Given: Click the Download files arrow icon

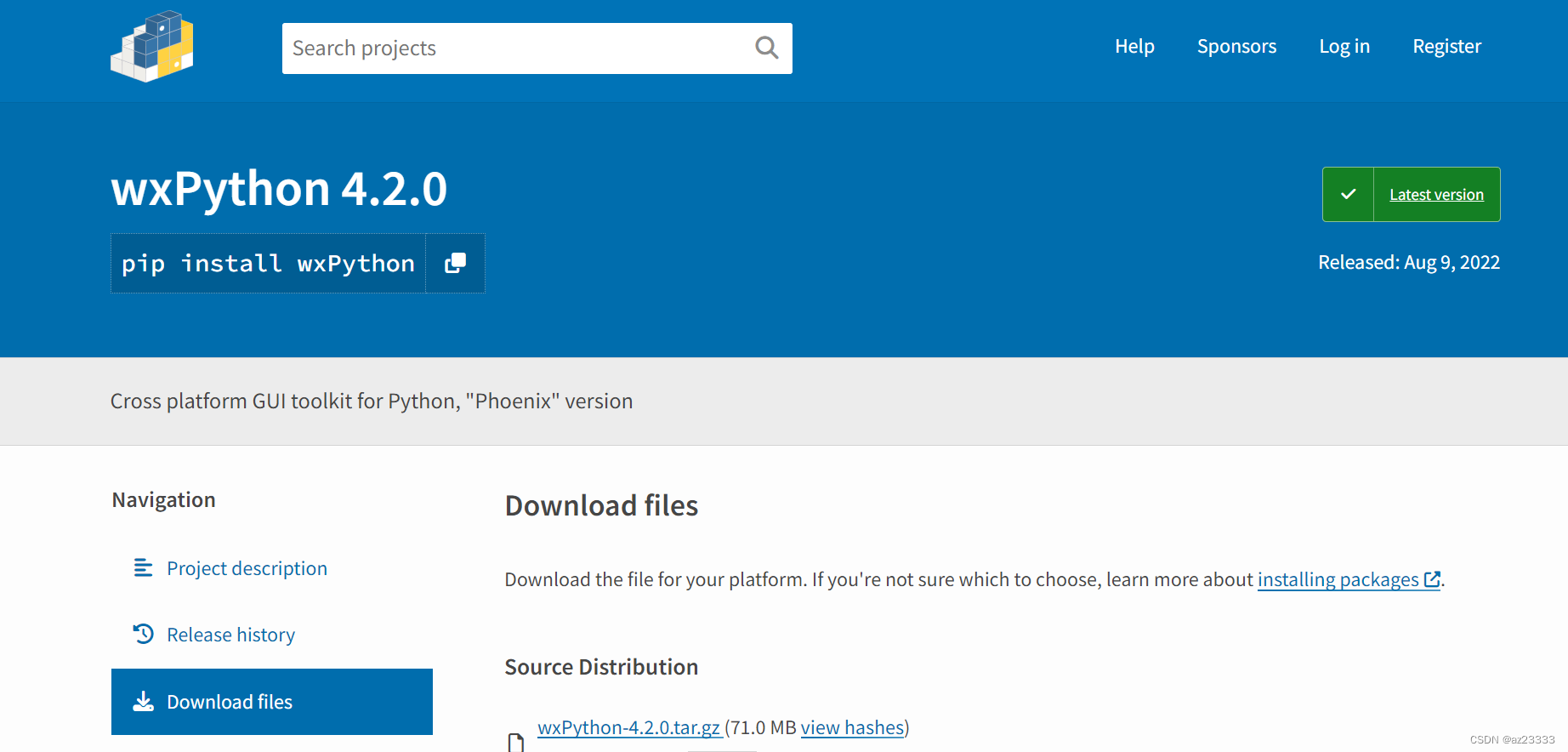Looking at the screenshot, I should [143, 701].
